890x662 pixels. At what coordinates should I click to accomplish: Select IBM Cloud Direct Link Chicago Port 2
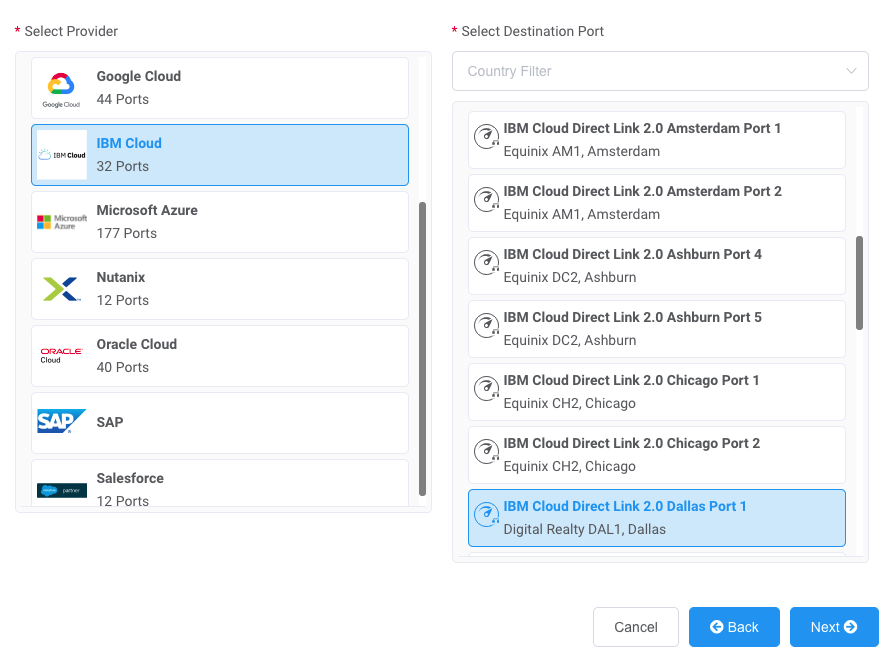[656, 454]
